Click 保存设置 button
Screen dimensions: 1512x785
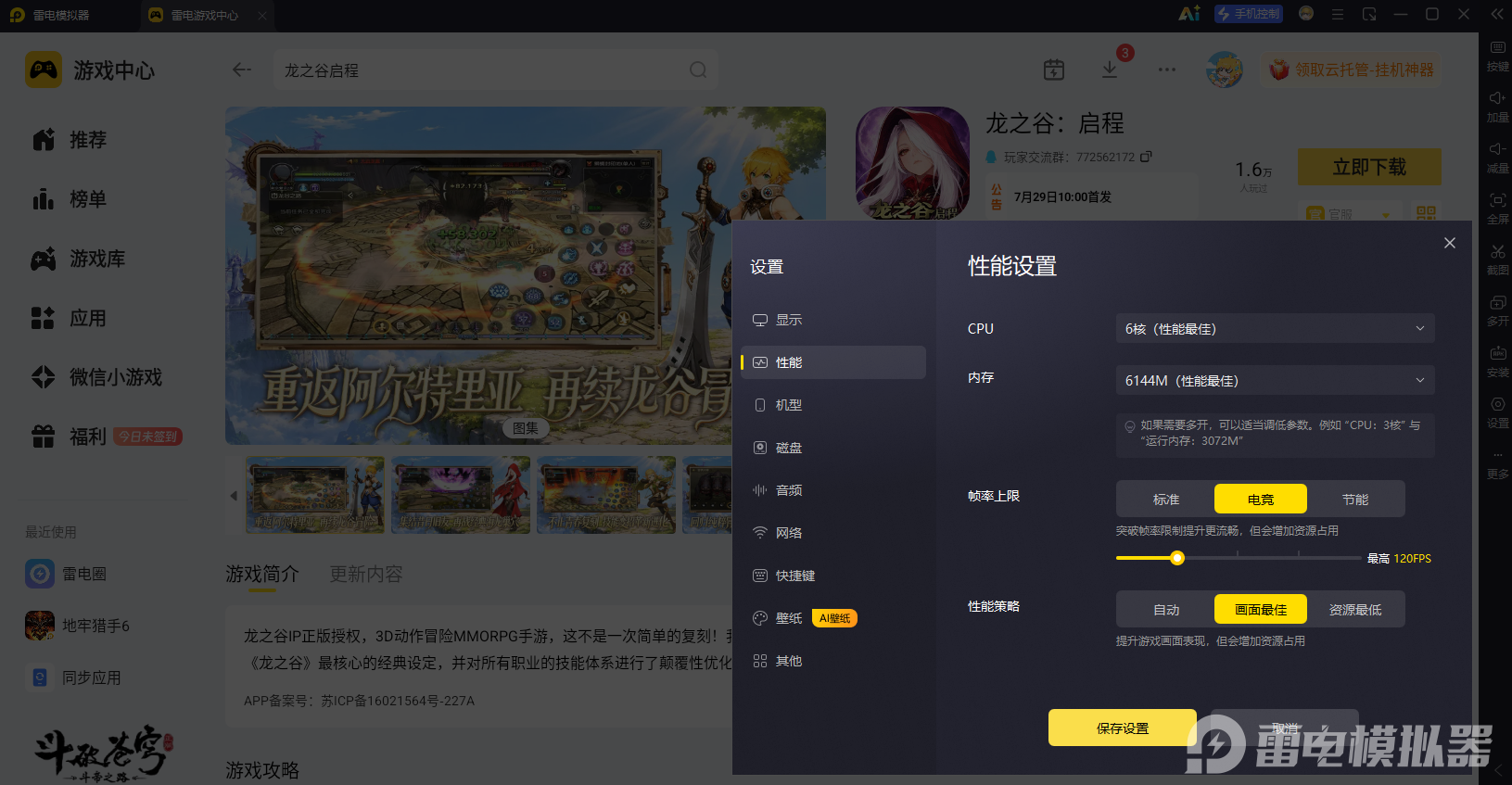coord(1123,728)
